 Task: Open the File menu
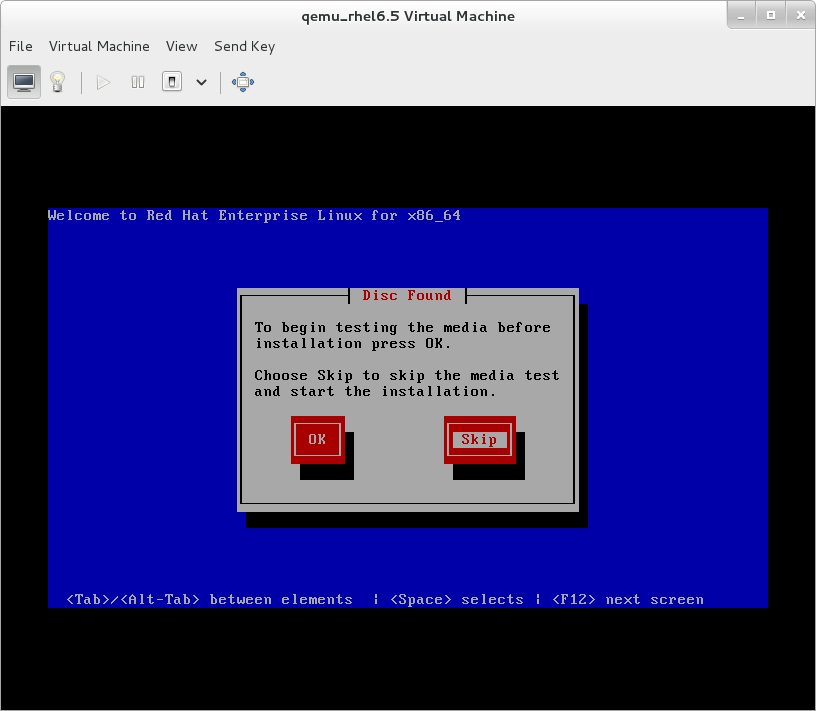(x=21, y=46)
